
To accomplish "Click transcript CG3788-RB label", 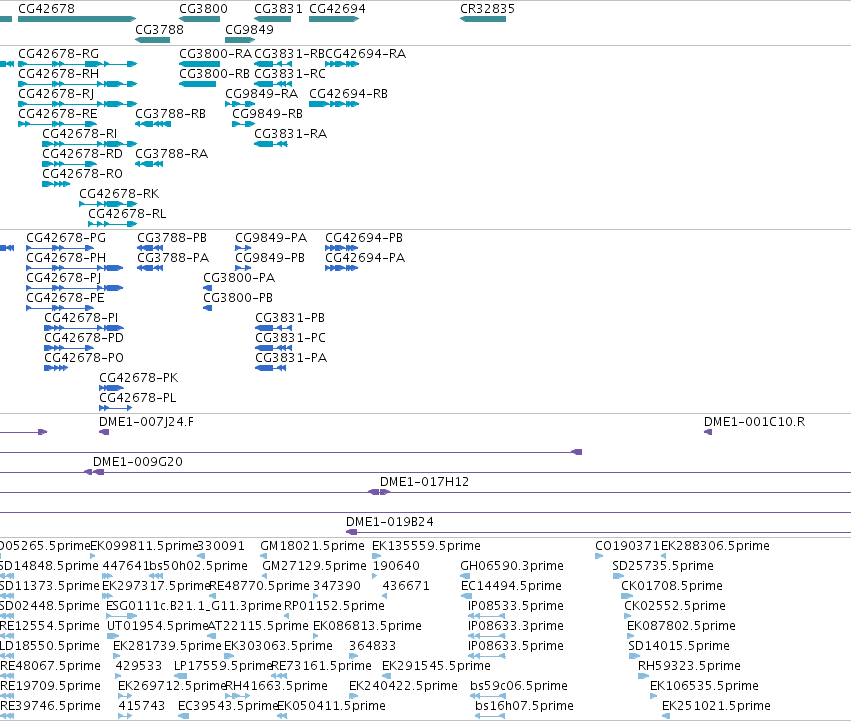I will pos(170,114).
